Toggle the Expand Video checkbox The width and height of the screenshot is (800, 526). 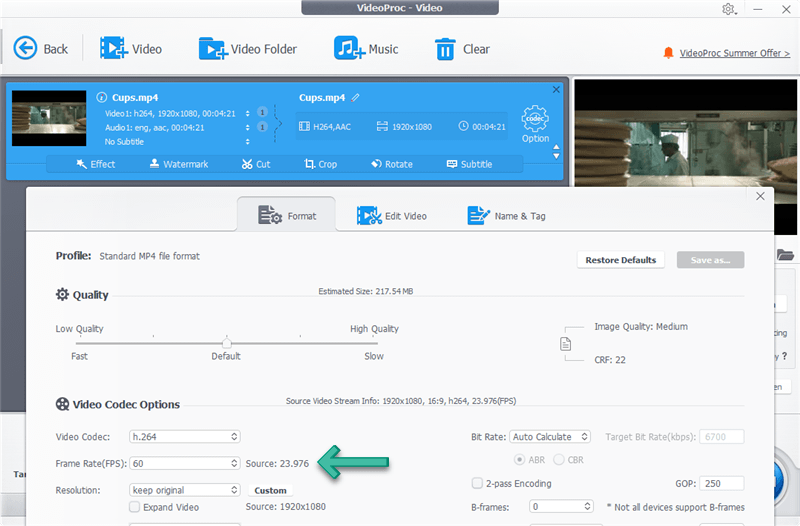[x=135, y=507]
